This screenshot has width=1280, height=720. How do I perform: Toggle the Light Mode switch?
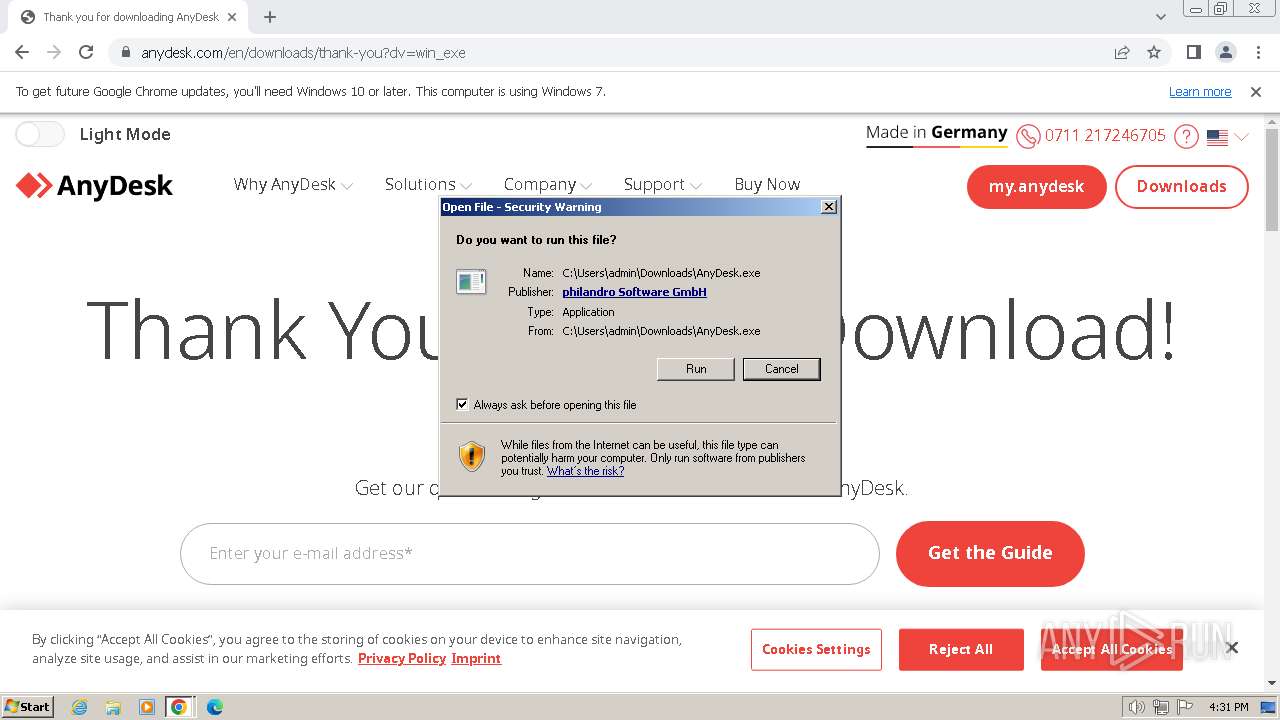(40, 134)
